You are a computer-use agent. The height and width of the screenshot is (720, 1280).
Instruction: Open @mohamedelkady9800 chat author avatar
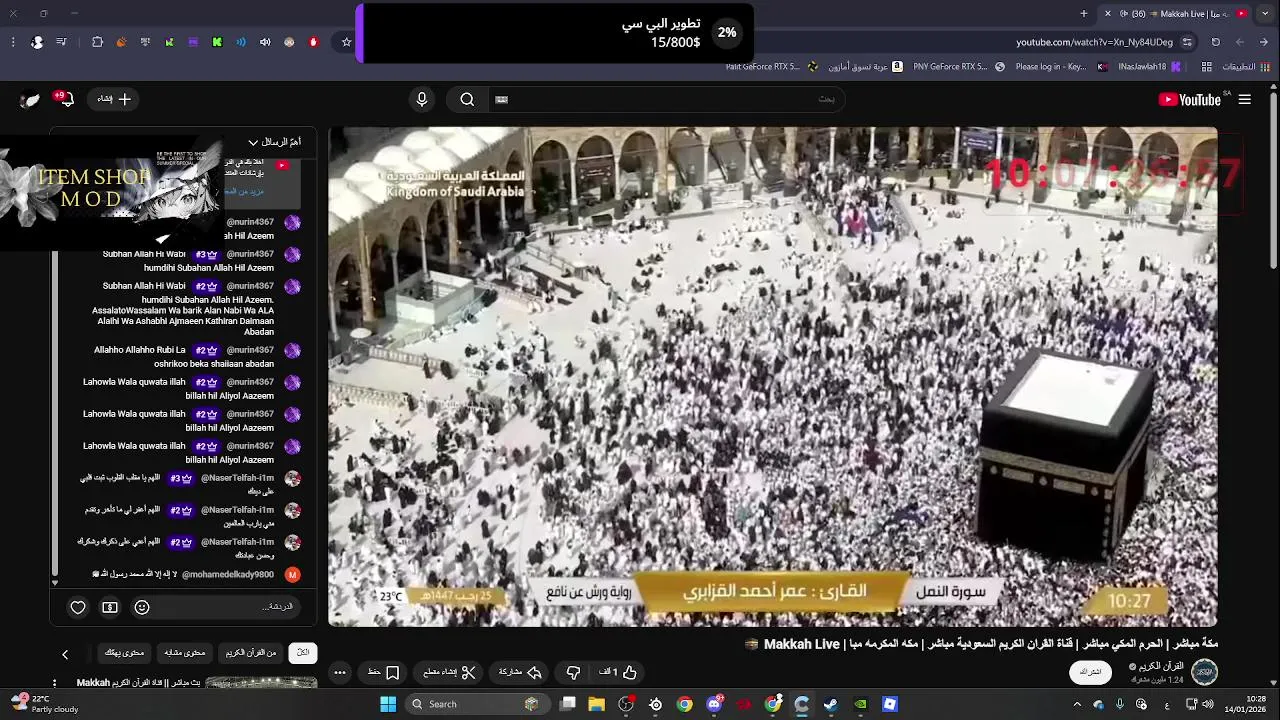coord(292,575)
